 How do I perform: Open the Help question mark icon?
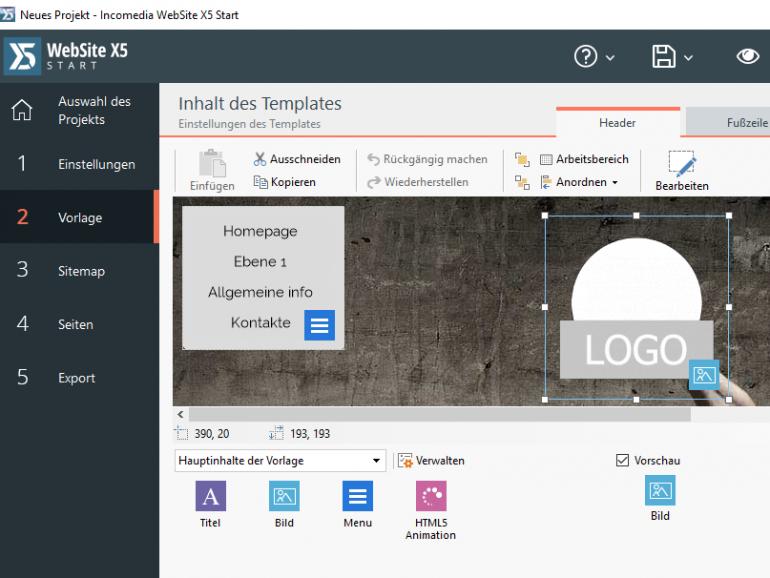coord(585,56)
